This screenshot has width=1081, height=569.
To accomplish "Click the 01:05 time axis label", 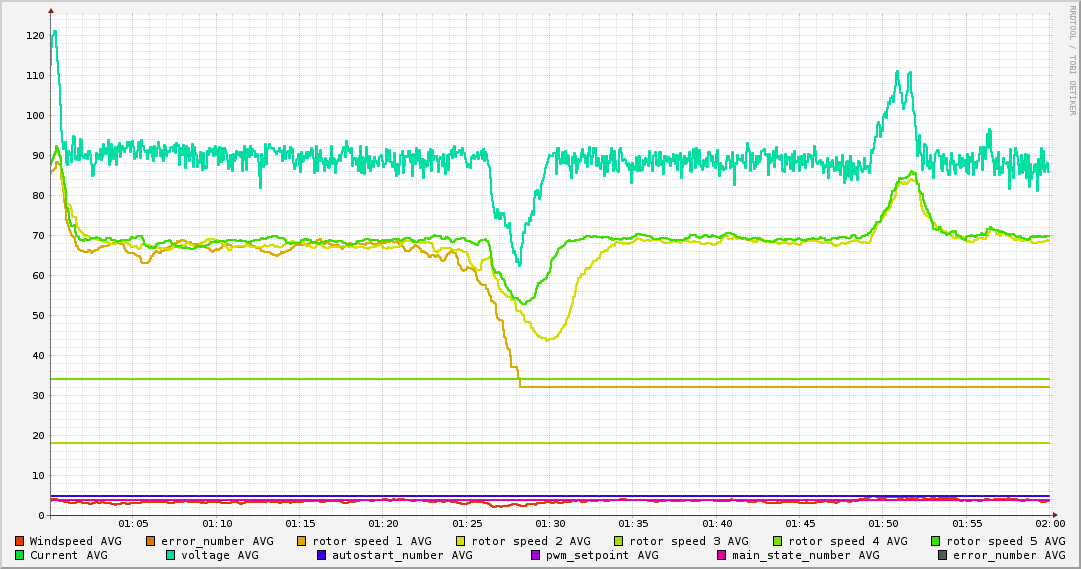I will pos(133,524).
